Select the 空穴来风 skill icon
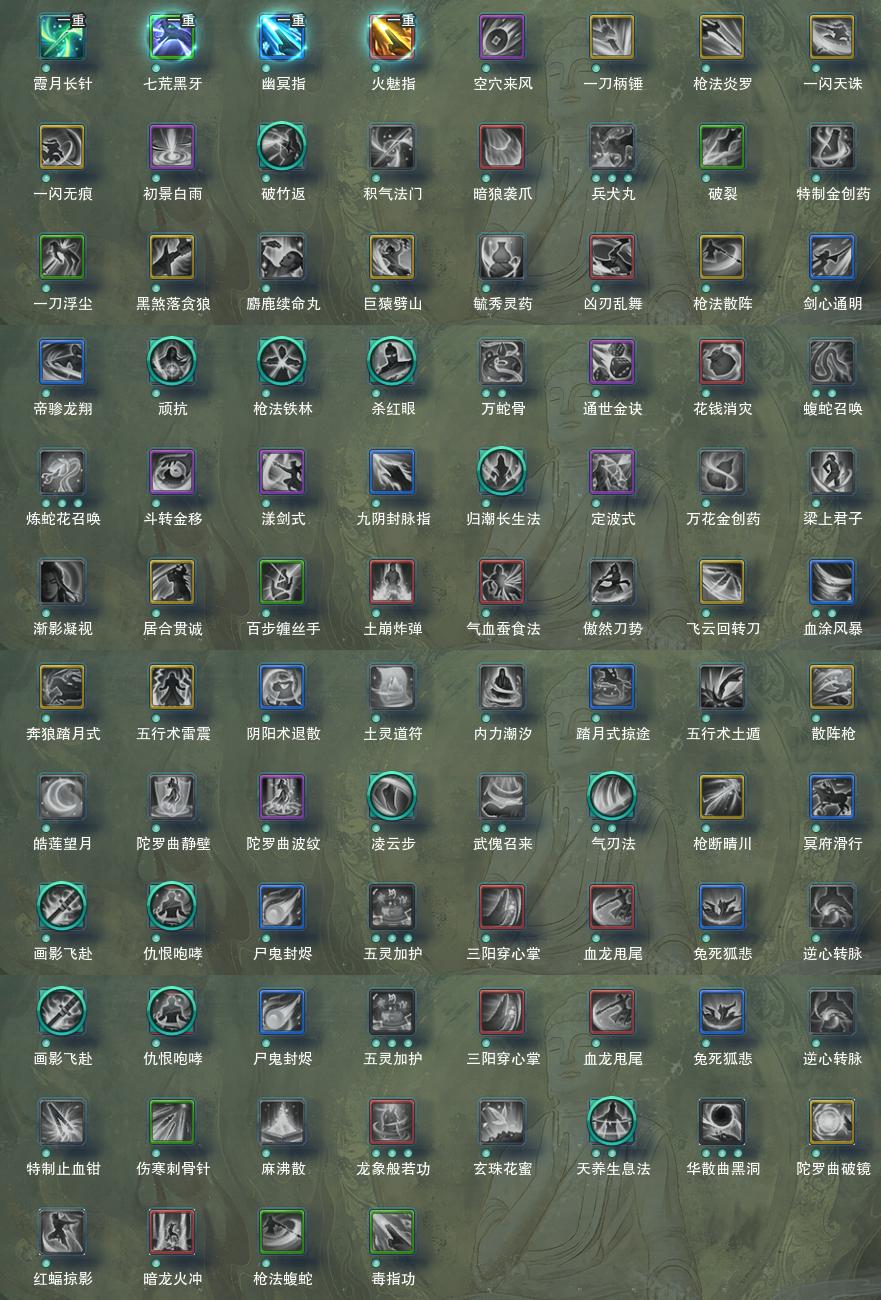Screen dimensions: 881x1300 502,38
